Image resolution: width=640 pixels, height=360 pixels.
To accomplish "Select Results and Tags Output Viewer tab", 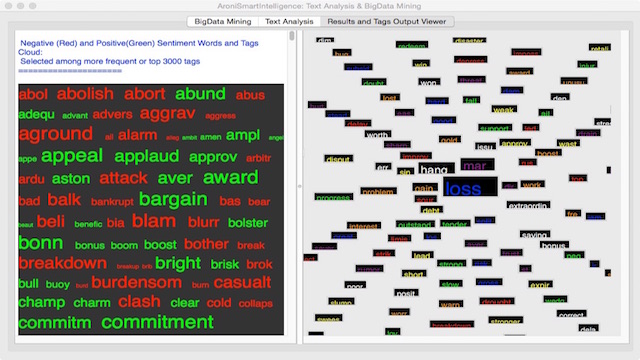I will 387,22.
